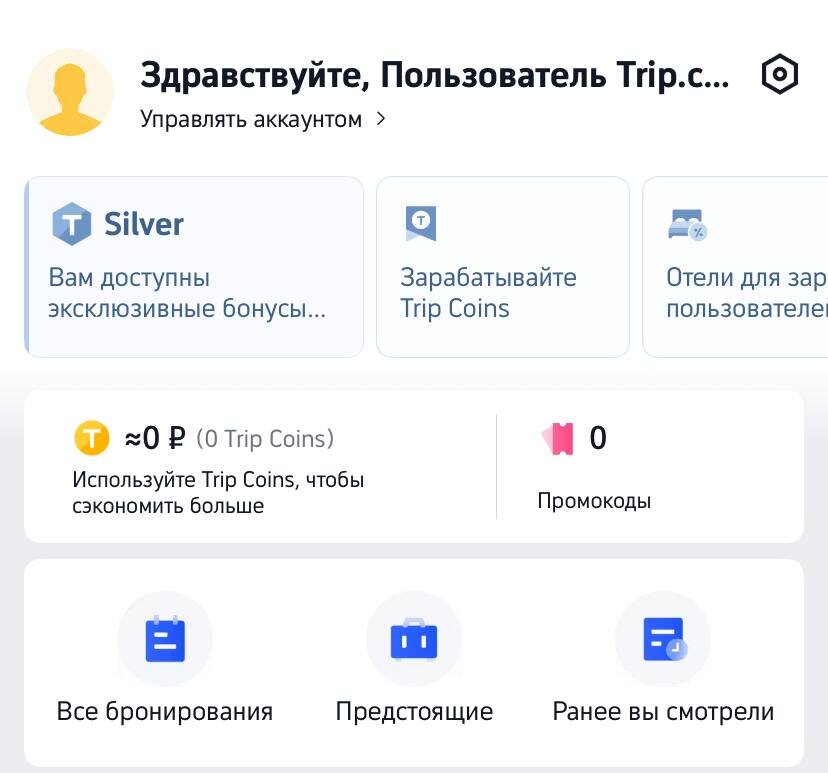Viewport: 828px width, 773px height.
Task: Select the Все бронирования label
Action: [x=164, y=712]
